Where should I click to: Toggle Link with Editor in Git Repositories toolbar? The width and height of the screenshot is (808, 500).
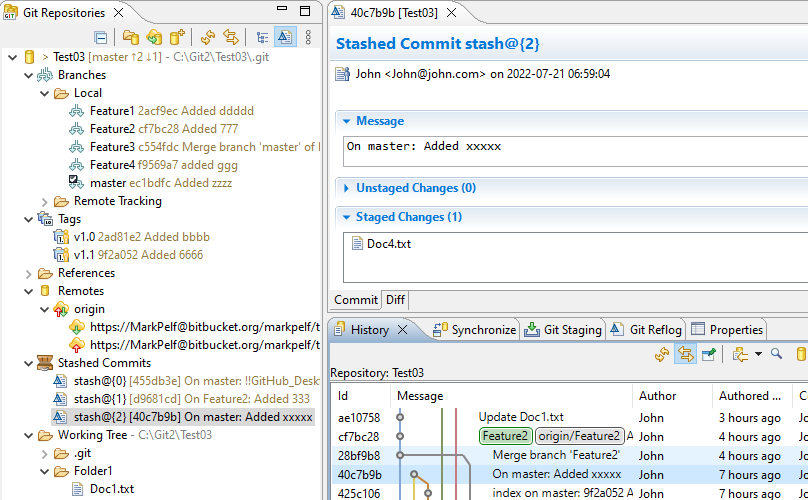click(x=231, y=37)
